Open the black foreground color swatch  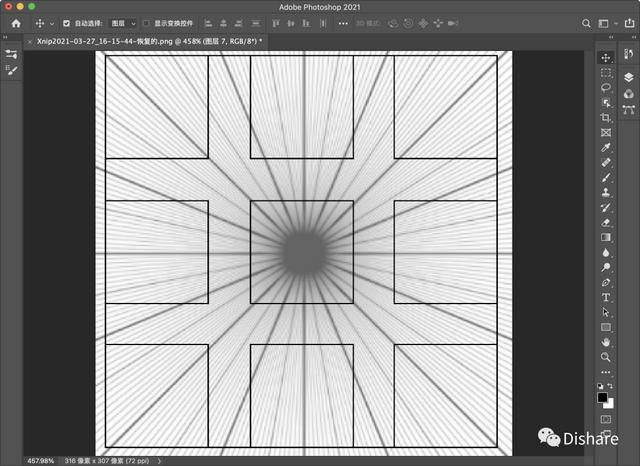[x=602, y=397]
